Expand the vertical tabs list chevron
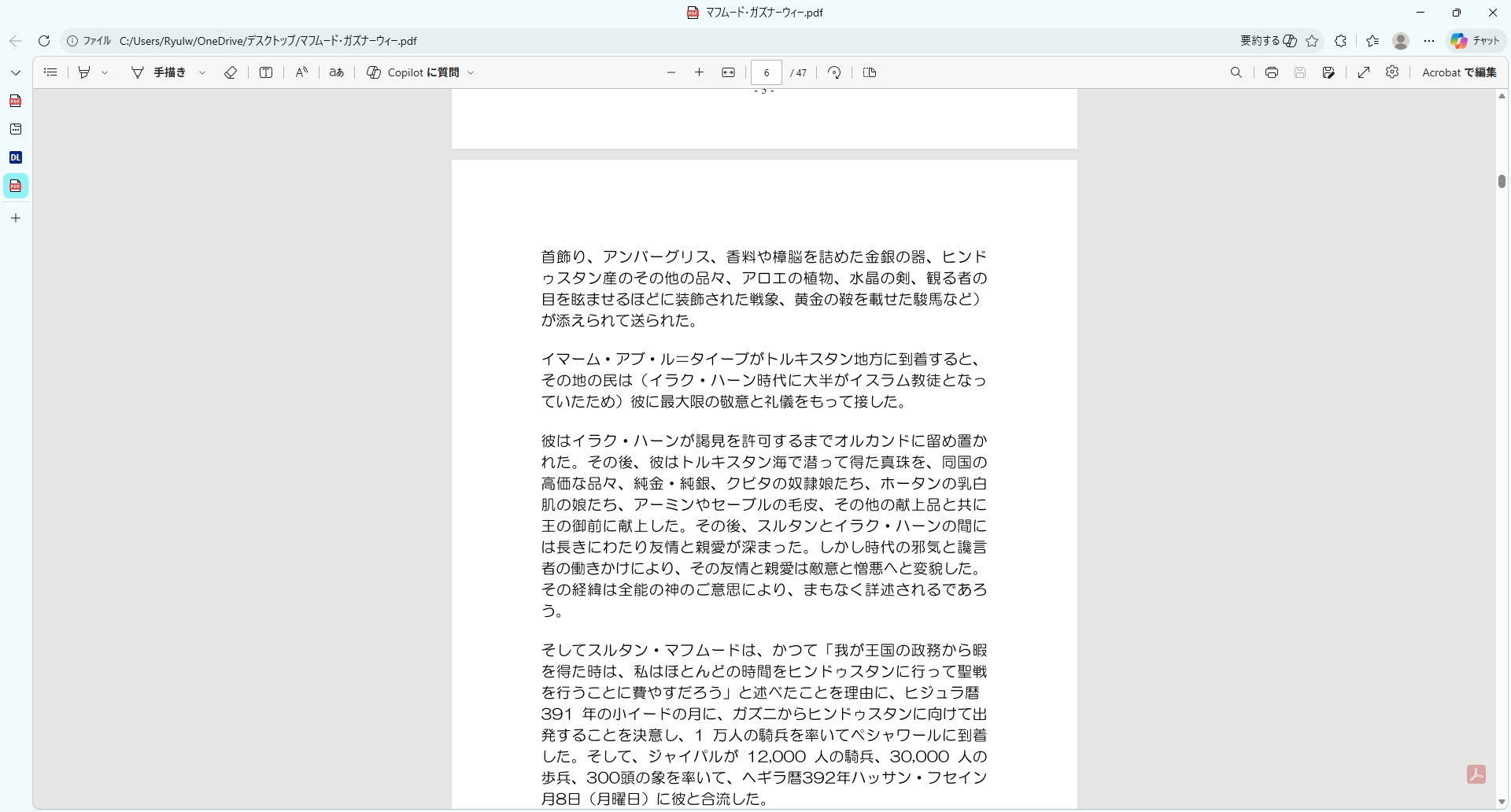The image size is (1511, 812). pos(16,72)
